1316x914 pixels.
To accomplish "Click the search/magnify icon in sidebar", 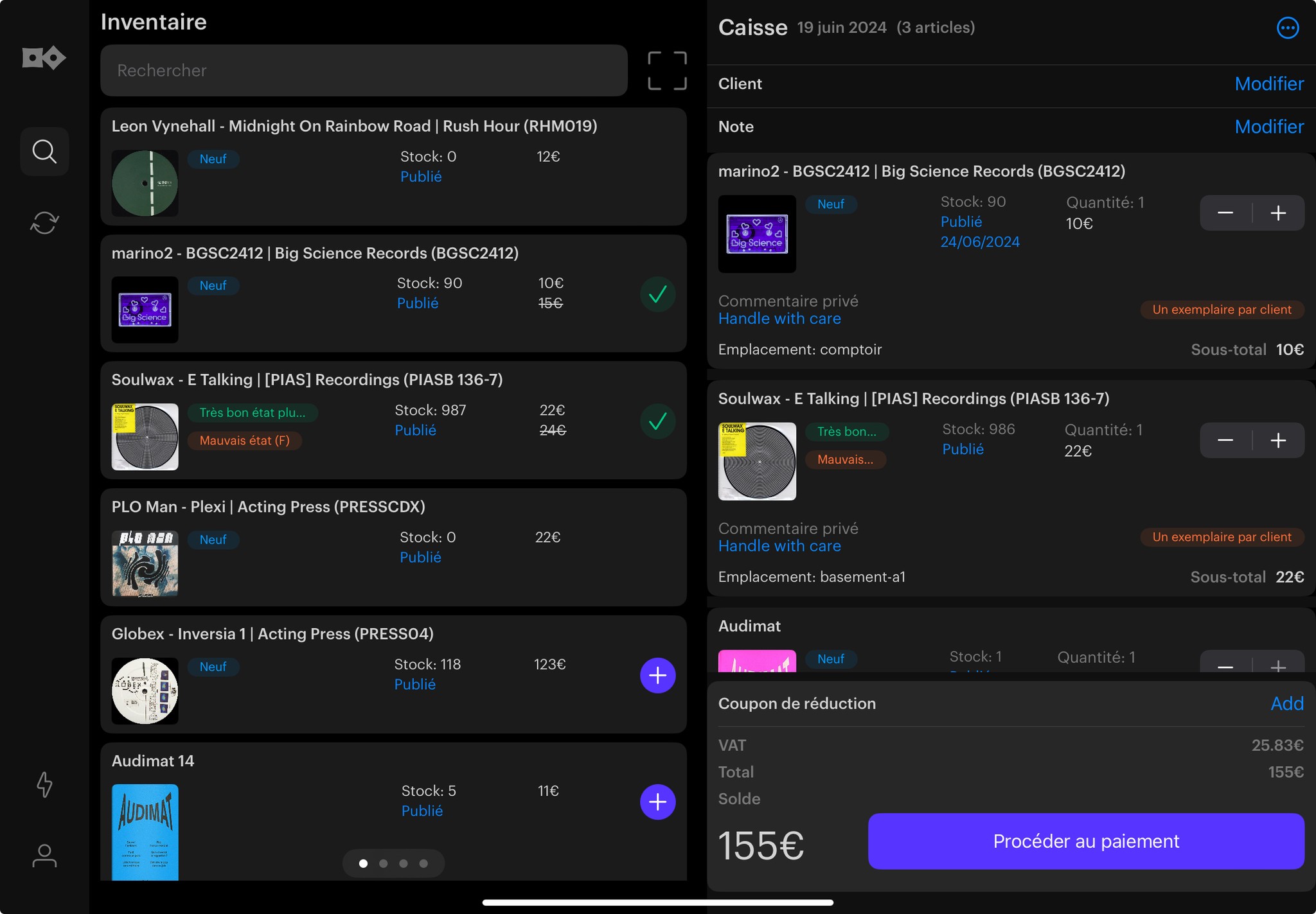I will (x=44, y=151).
